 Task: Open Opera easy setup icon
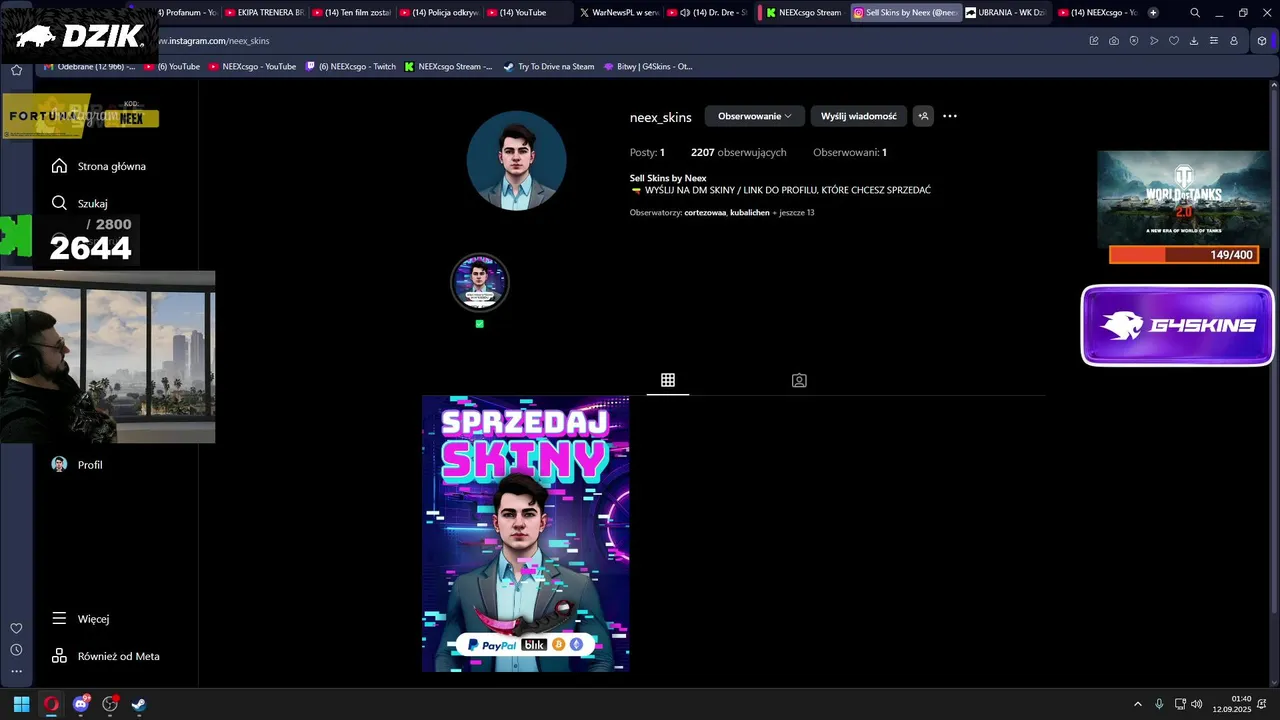(x=1214, y=41)
